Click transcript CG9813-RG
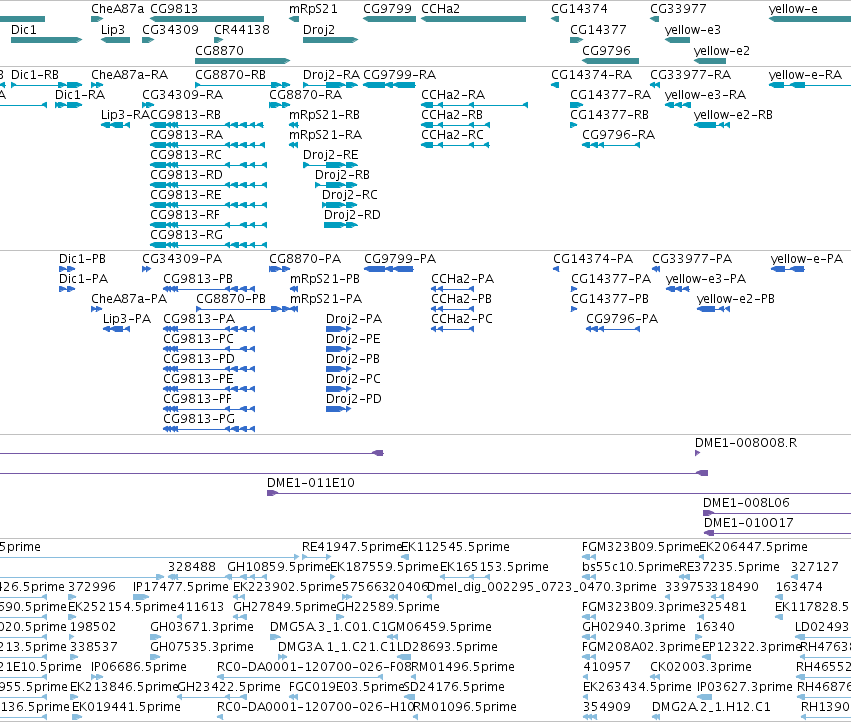 point(186,235)
